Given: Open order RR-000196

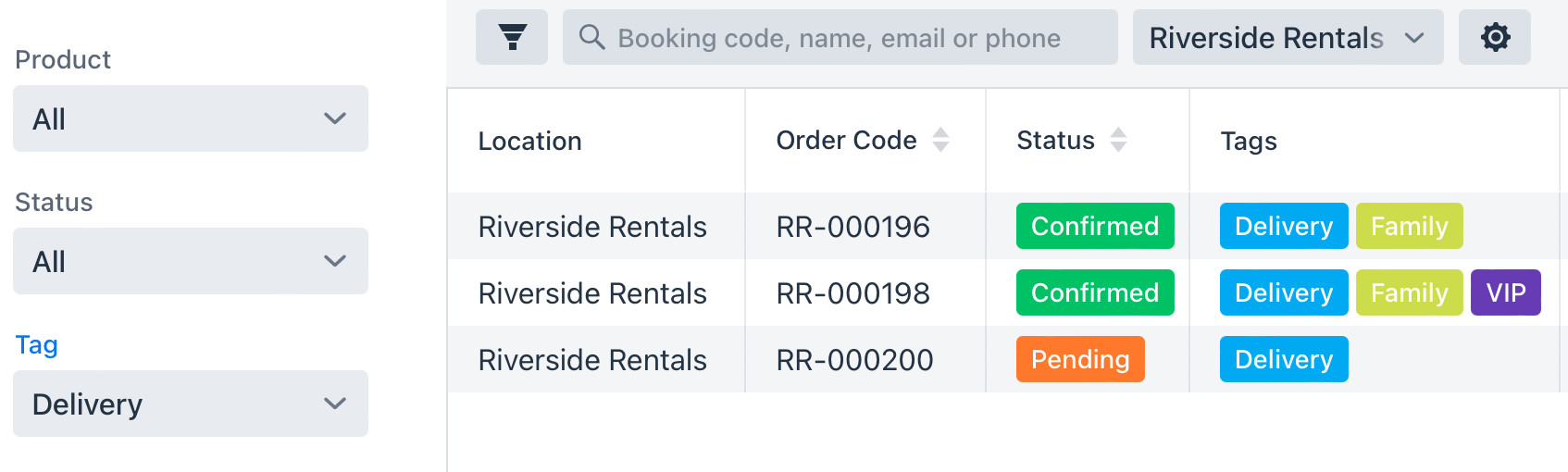Looking at the screenshot, I should click(x=852, y=227).
